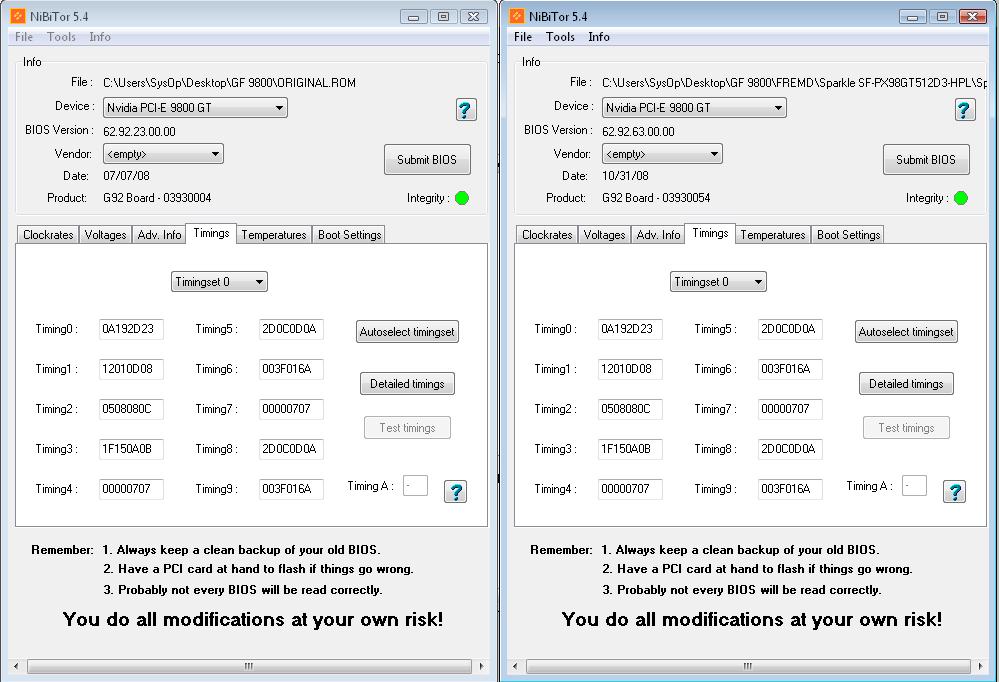
Task: Click Submit BIOS in right window
Action: pos(926,159)
